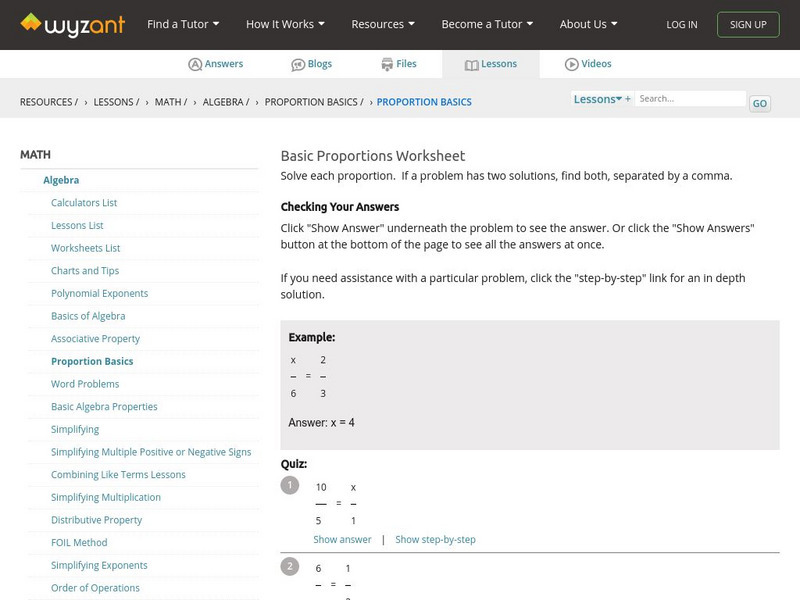Image resolution: width=800 pixels, height=600 pixels.
Task: Open the About Us menu
Action: click(588, 24)
